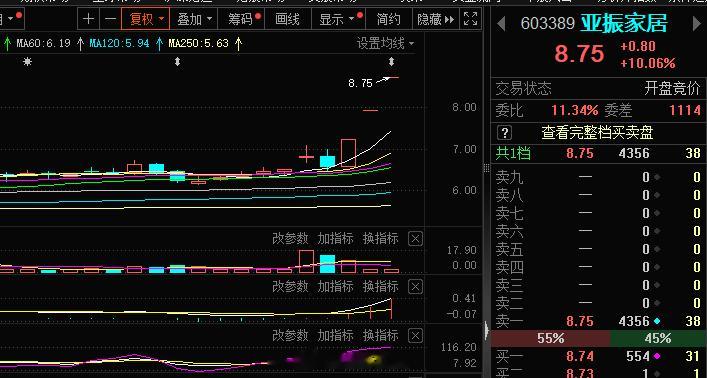Screen dimensions: 707x378
Task: Click 改参数 on the bottom indicator panel
Action: pos(290,335)
